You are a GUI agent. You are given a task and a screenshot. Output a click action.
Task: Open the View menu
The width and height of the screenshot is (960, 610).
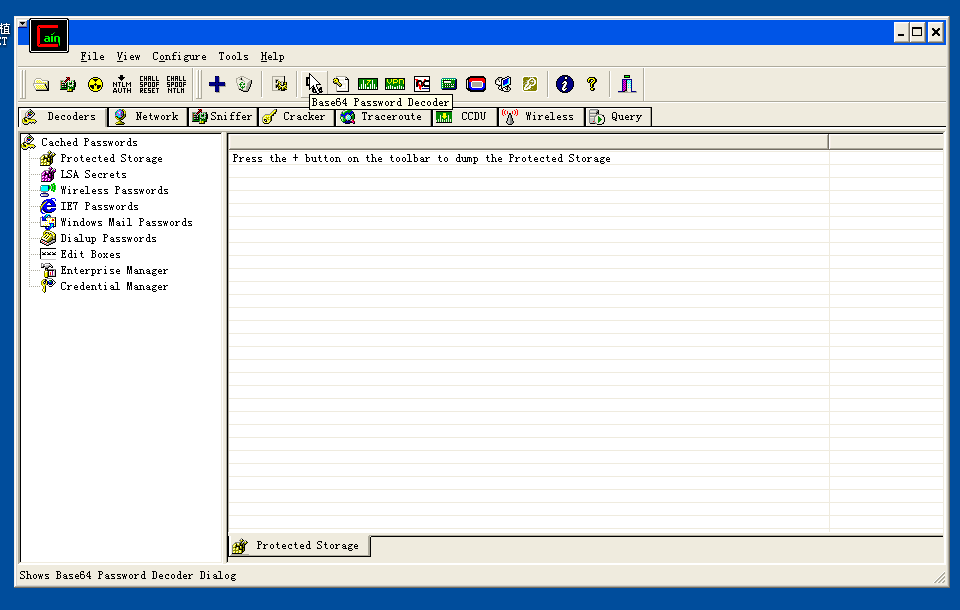coord(129,56)
